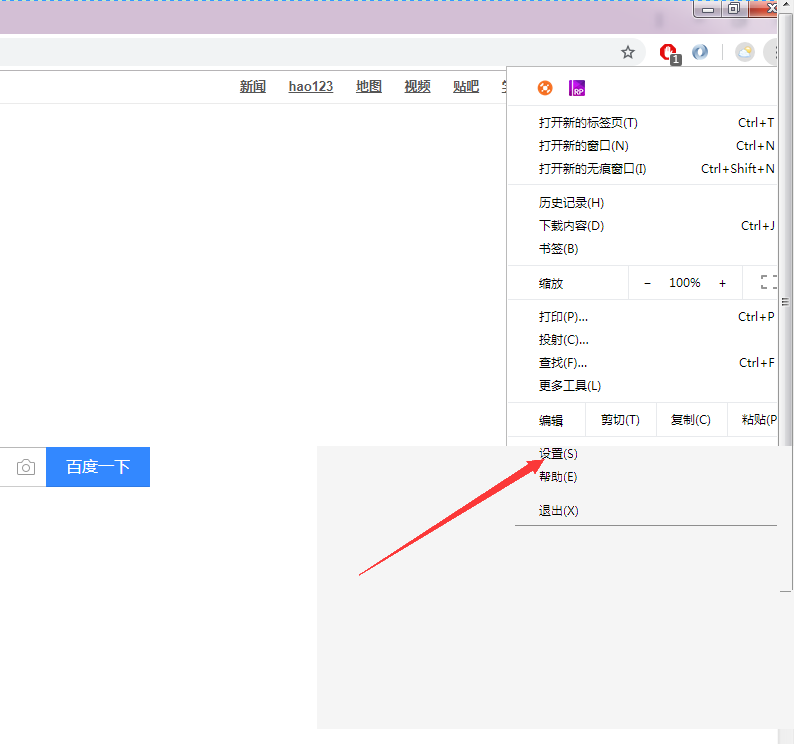This screenshot has width=794, height=744.
Task: Open the blue round extension icon
Action: [700, 52]
